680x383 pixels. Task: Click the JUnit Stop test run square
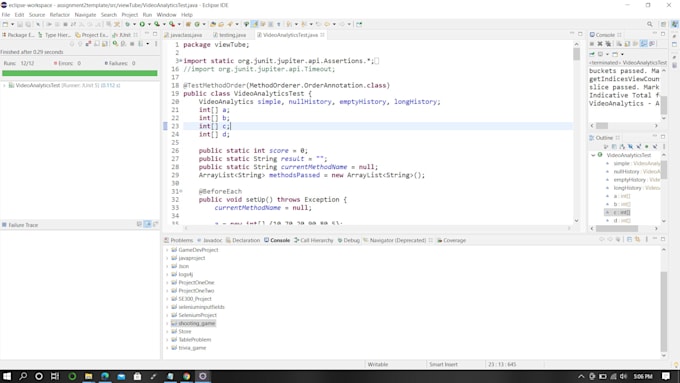click(132, 44)
